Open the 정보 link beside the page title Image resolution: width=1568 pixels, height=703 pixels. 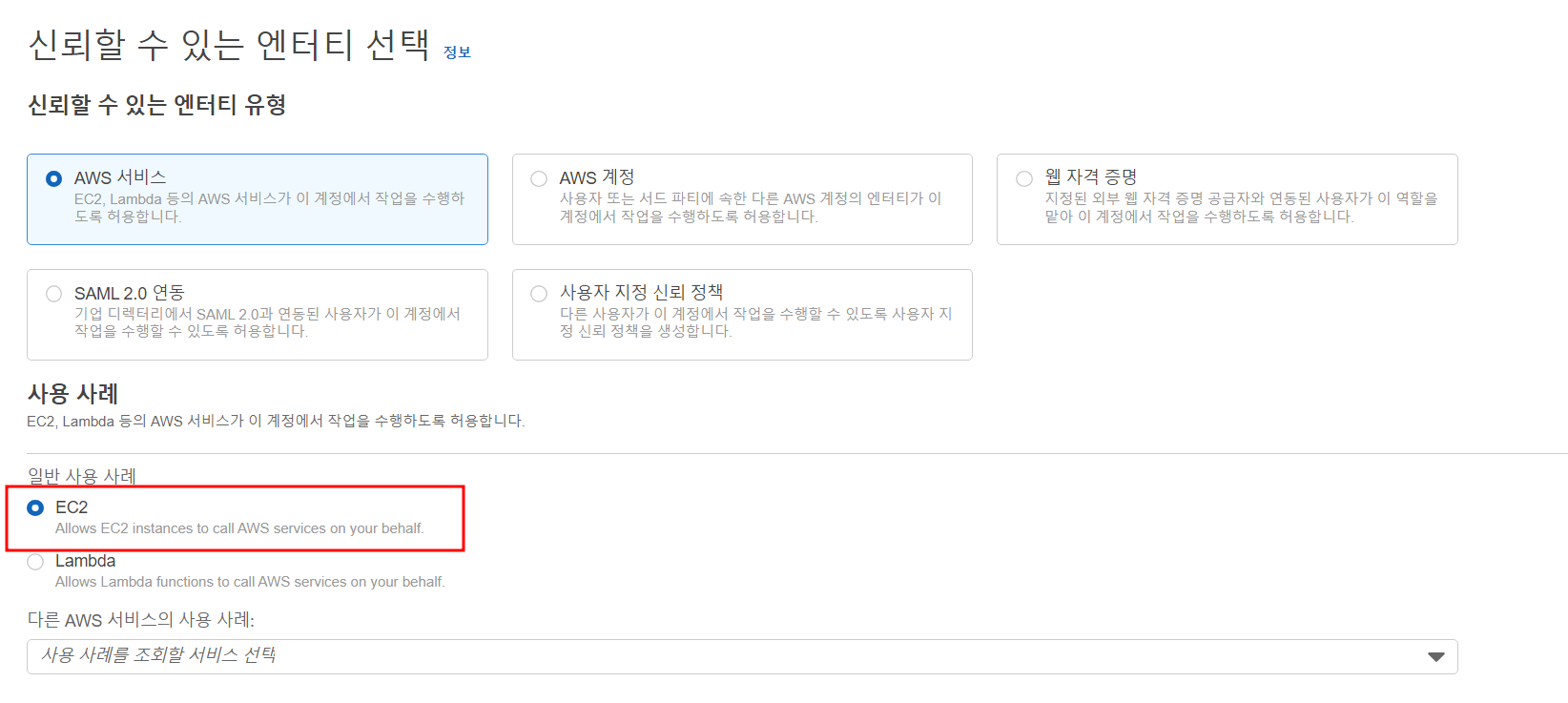pos(457,52)
